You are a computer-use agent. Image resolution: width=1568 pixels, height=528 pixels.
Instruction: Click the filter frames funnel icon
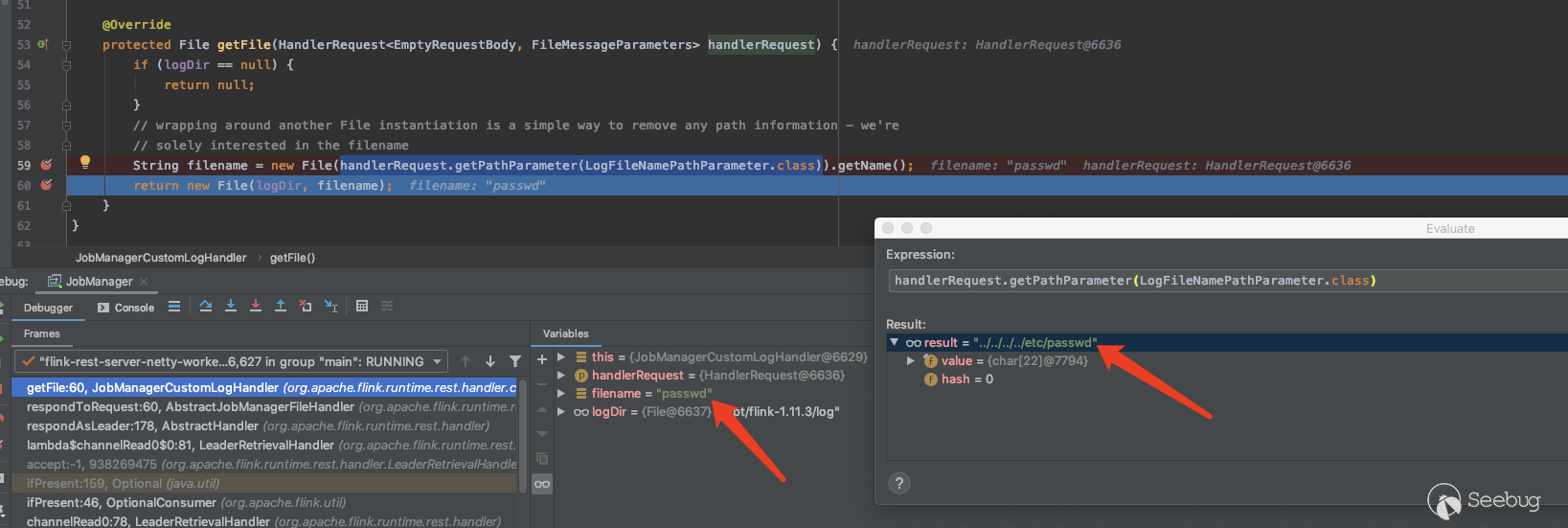[x=515, y=361]
